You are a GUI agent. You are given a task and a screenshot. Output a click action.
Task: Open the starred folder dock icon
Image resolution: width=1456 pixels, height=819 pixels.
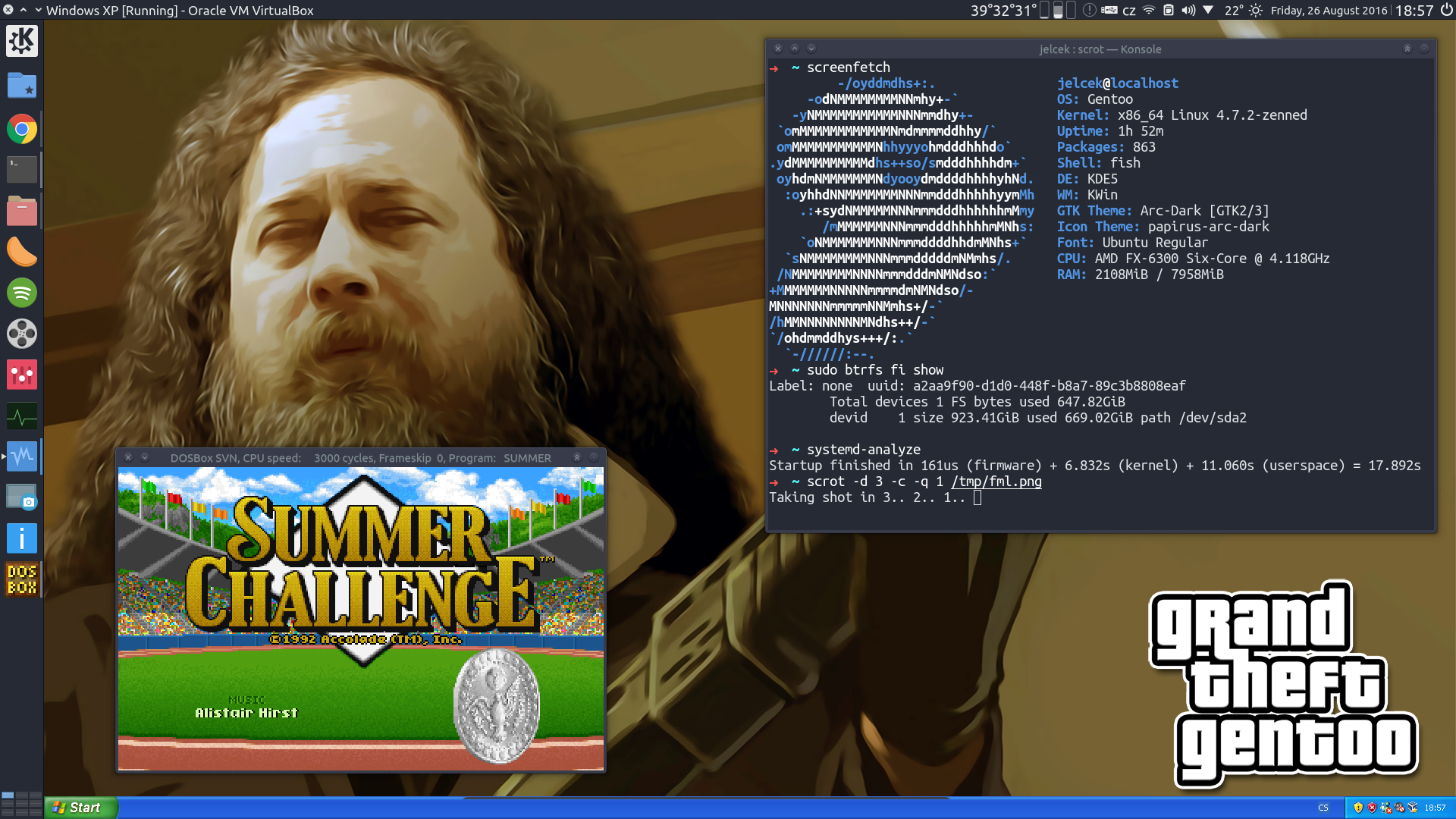point(21,85)
